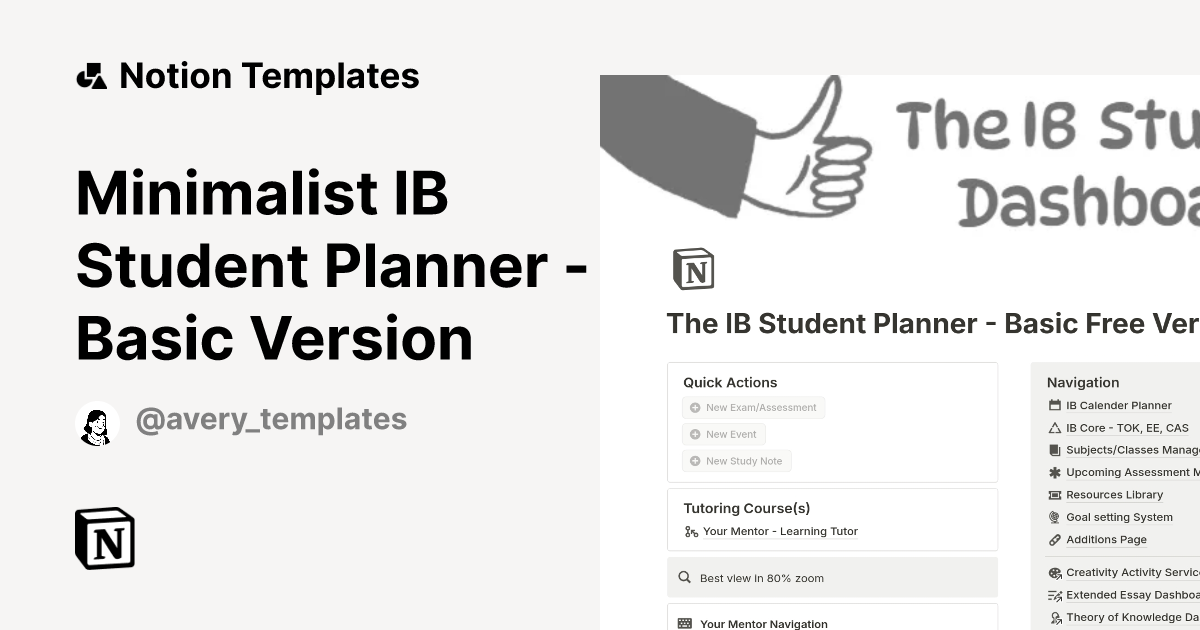Click the globe icon for Goal setting System

point(1054,517)
